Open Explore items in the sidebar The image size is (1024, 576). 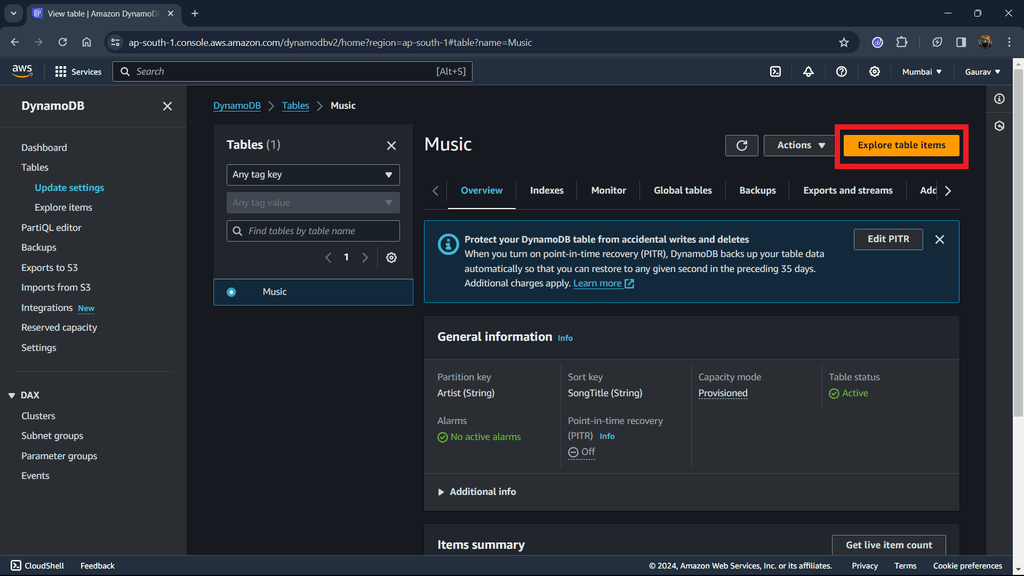click(63, 208)
